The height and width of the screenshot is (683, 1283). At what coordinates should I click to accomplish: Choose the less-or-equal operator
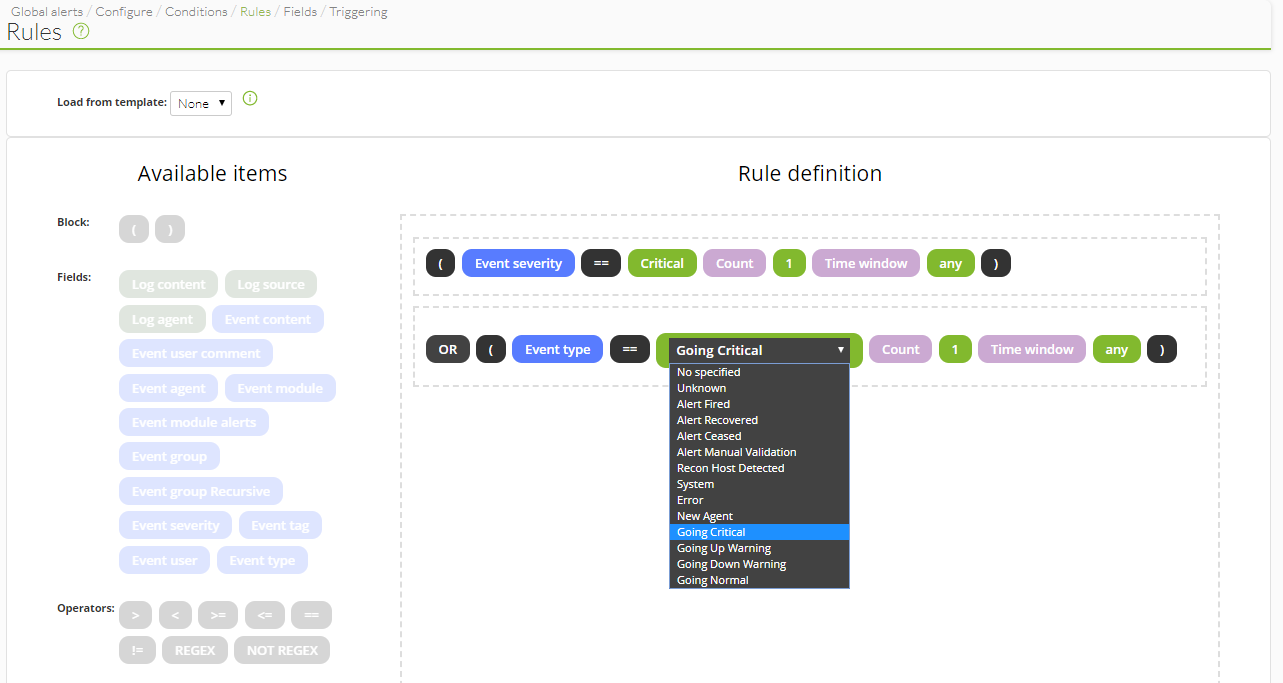[x=265, y=616]
